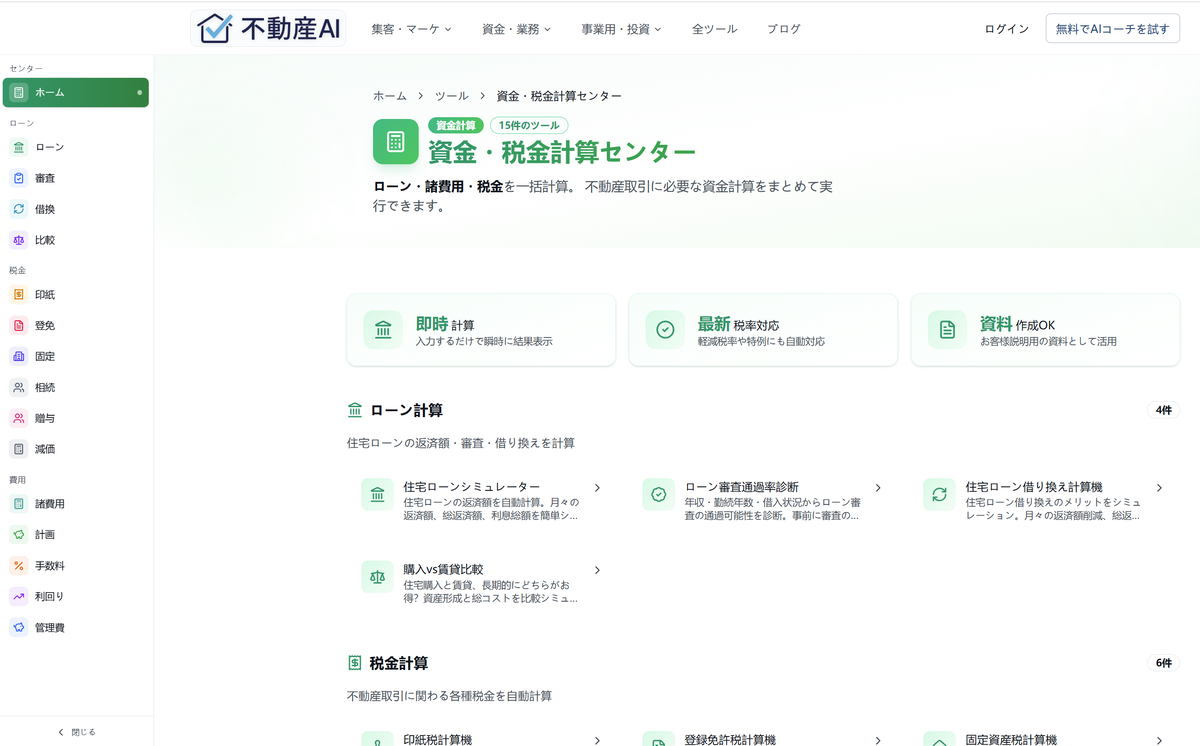Click the green calculator icon beside page title
Image resolution: width=1200 pixels, height=746 pixels.
tap(395, 141)
